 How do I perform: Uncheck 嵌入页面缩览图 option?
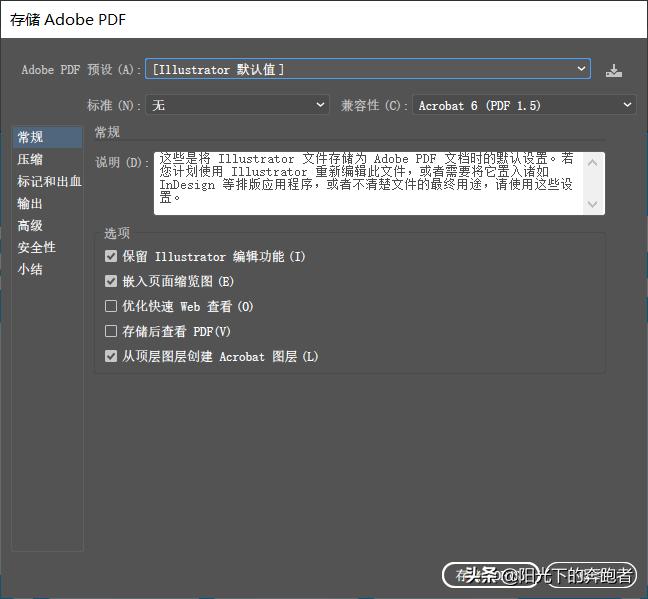pyautogui.click(x=111, y=282)
